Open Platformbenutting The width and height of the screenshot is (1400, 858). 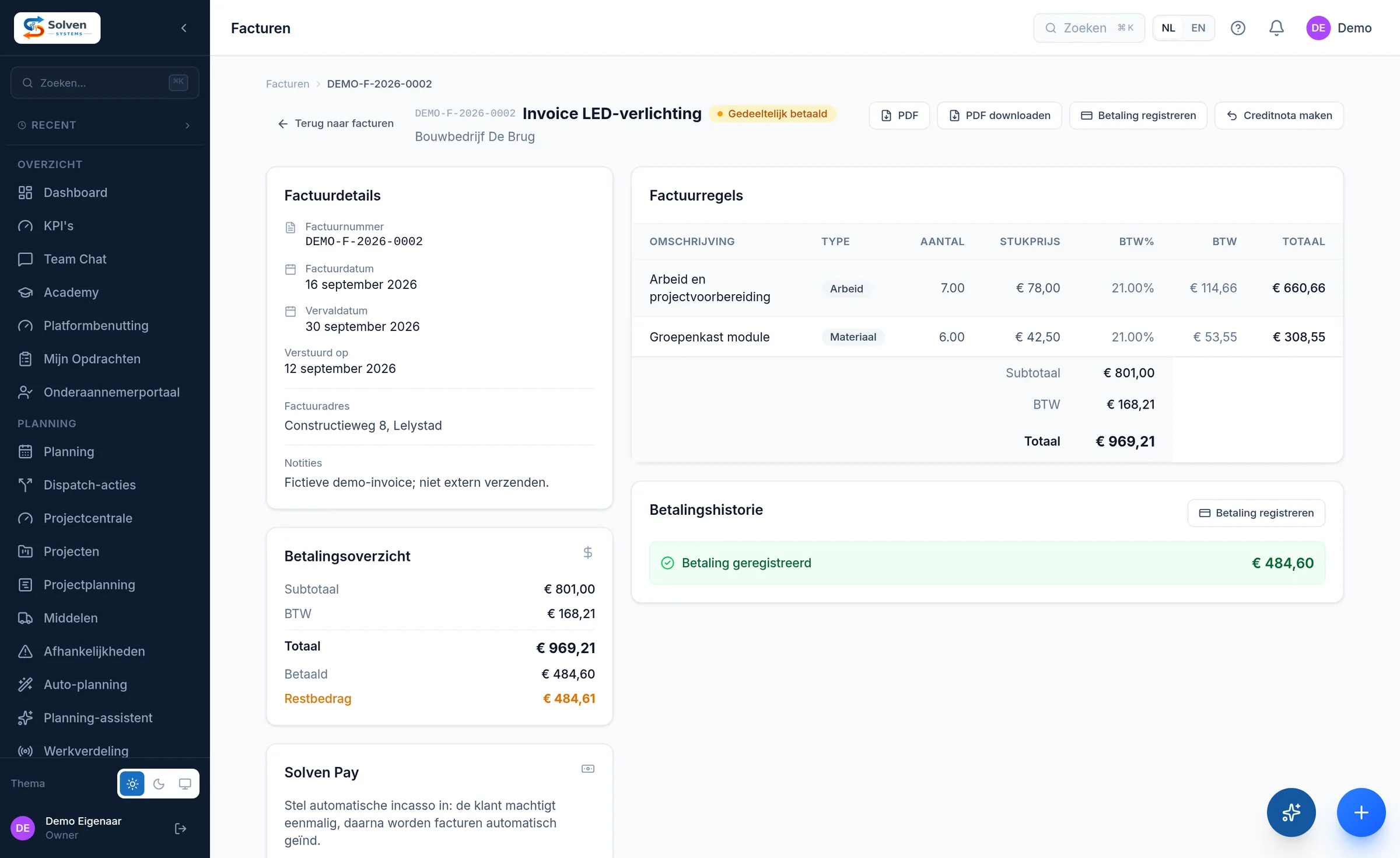pos(105,326)
